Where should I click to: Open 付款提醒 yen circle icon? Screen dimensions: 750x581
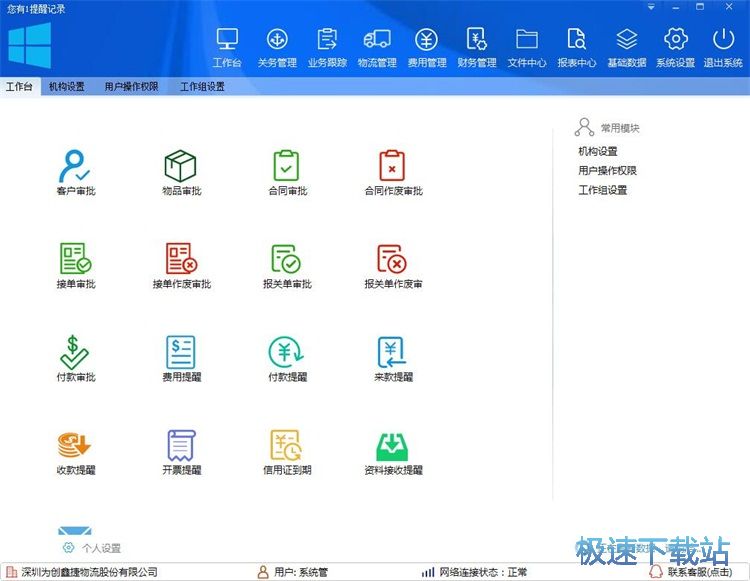point(286,352)
